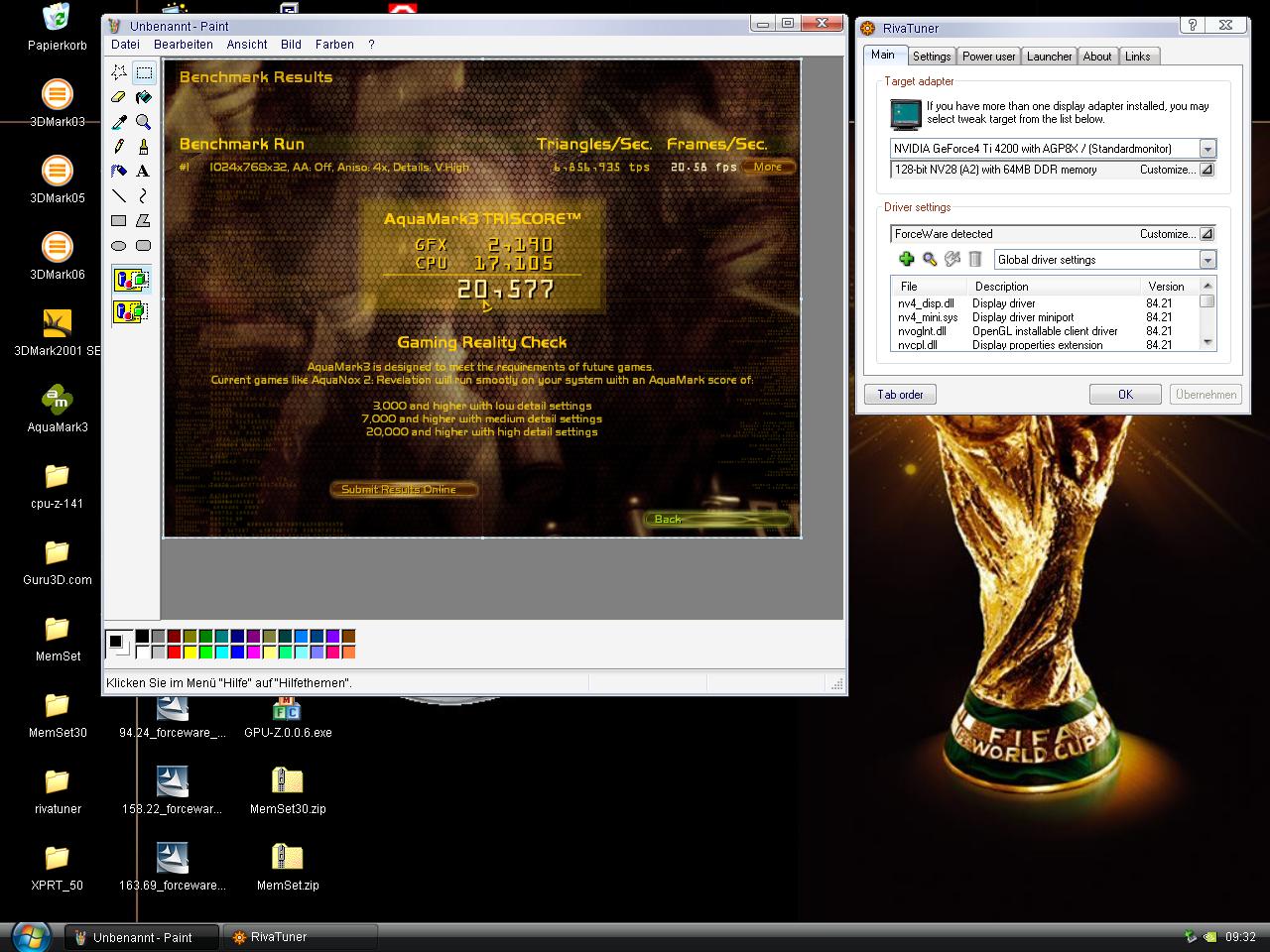Screen dimensions: 1270x952
Task: Click the trash delete icon in RivaTuner
Action: click(975, 259)
